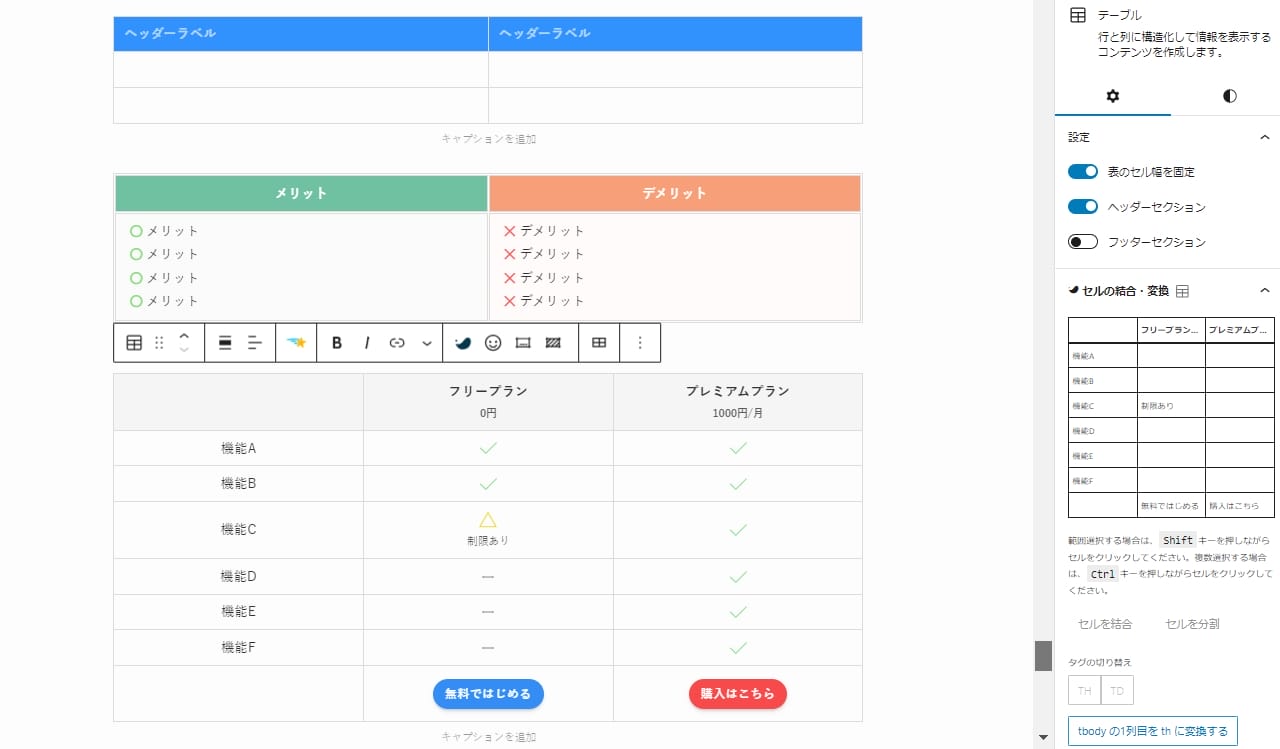Open more rich text controls dropdown arrow
Screen dimensions: 1280x749
tap(427, 343)
